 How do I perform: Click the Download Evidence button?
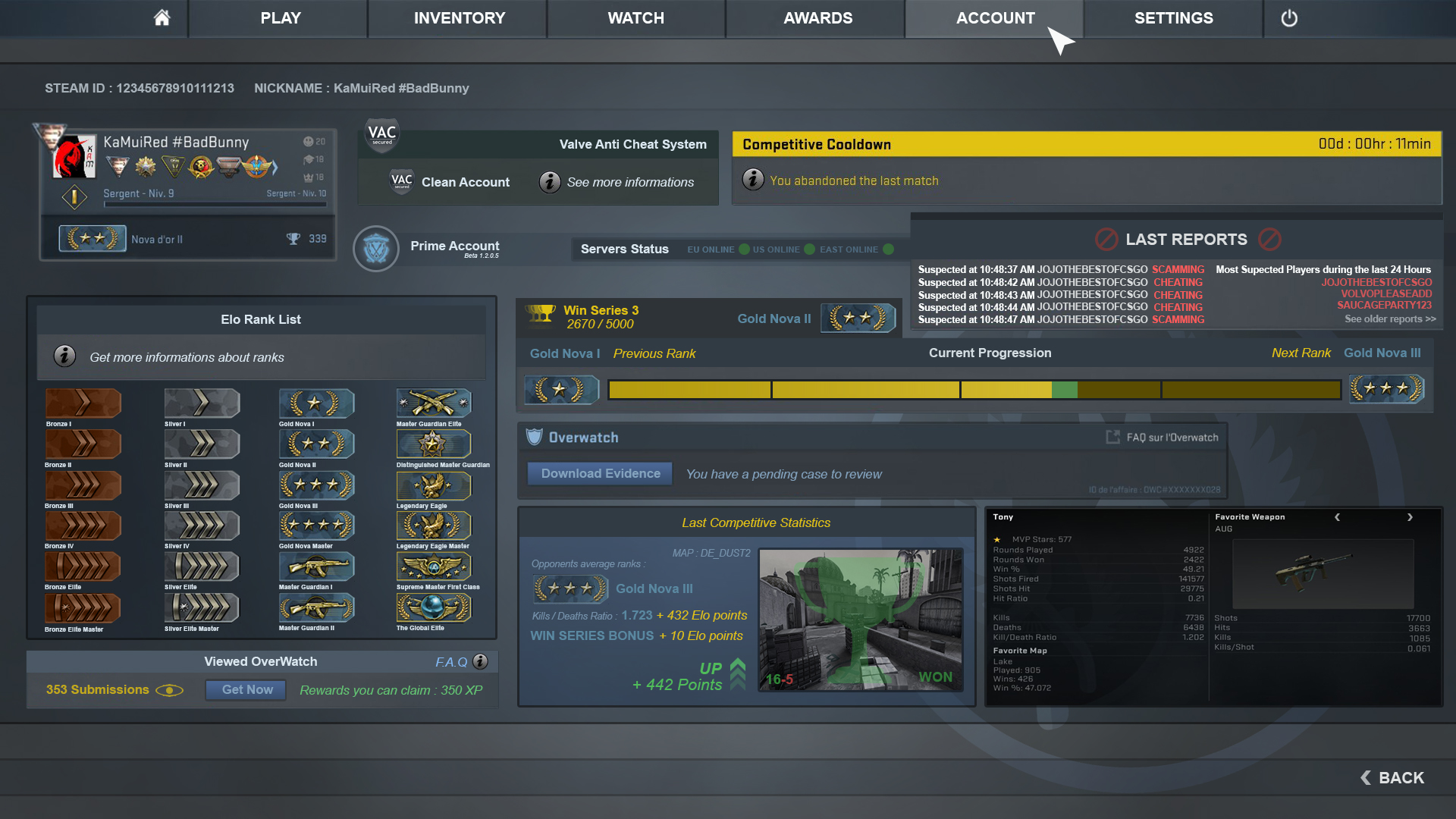point(601,473)
